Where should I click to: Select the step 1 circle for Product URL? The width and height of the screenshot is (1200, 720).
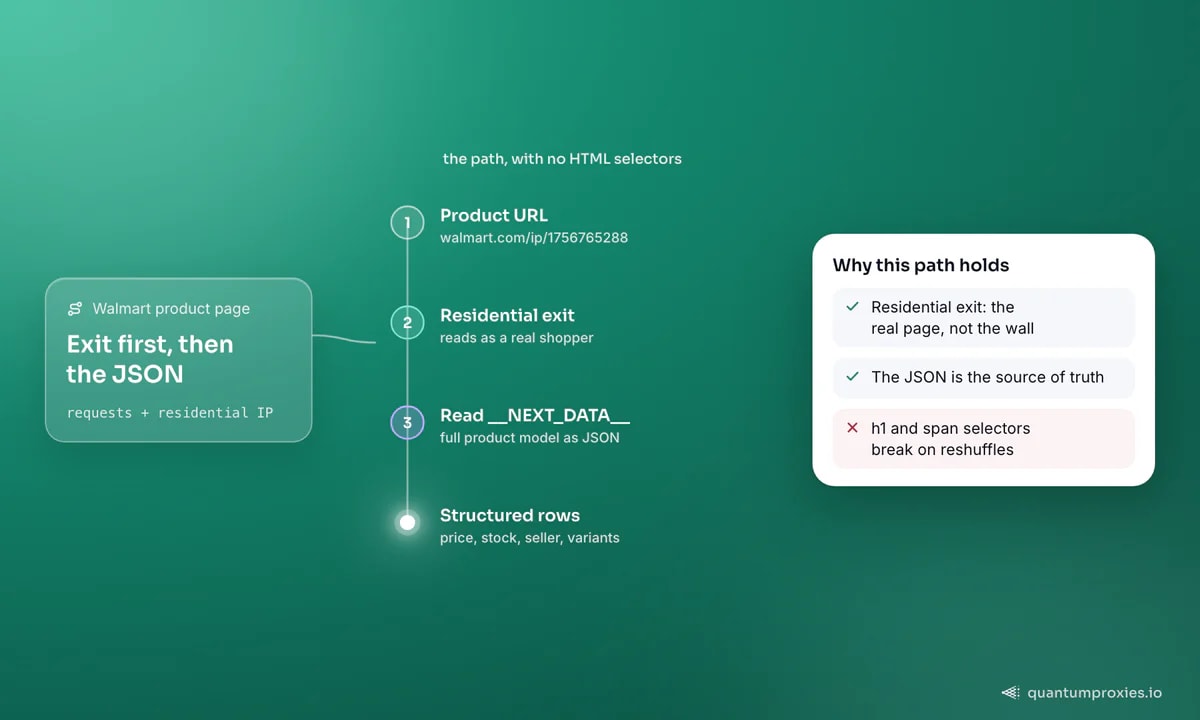click(x=407, y=222)
